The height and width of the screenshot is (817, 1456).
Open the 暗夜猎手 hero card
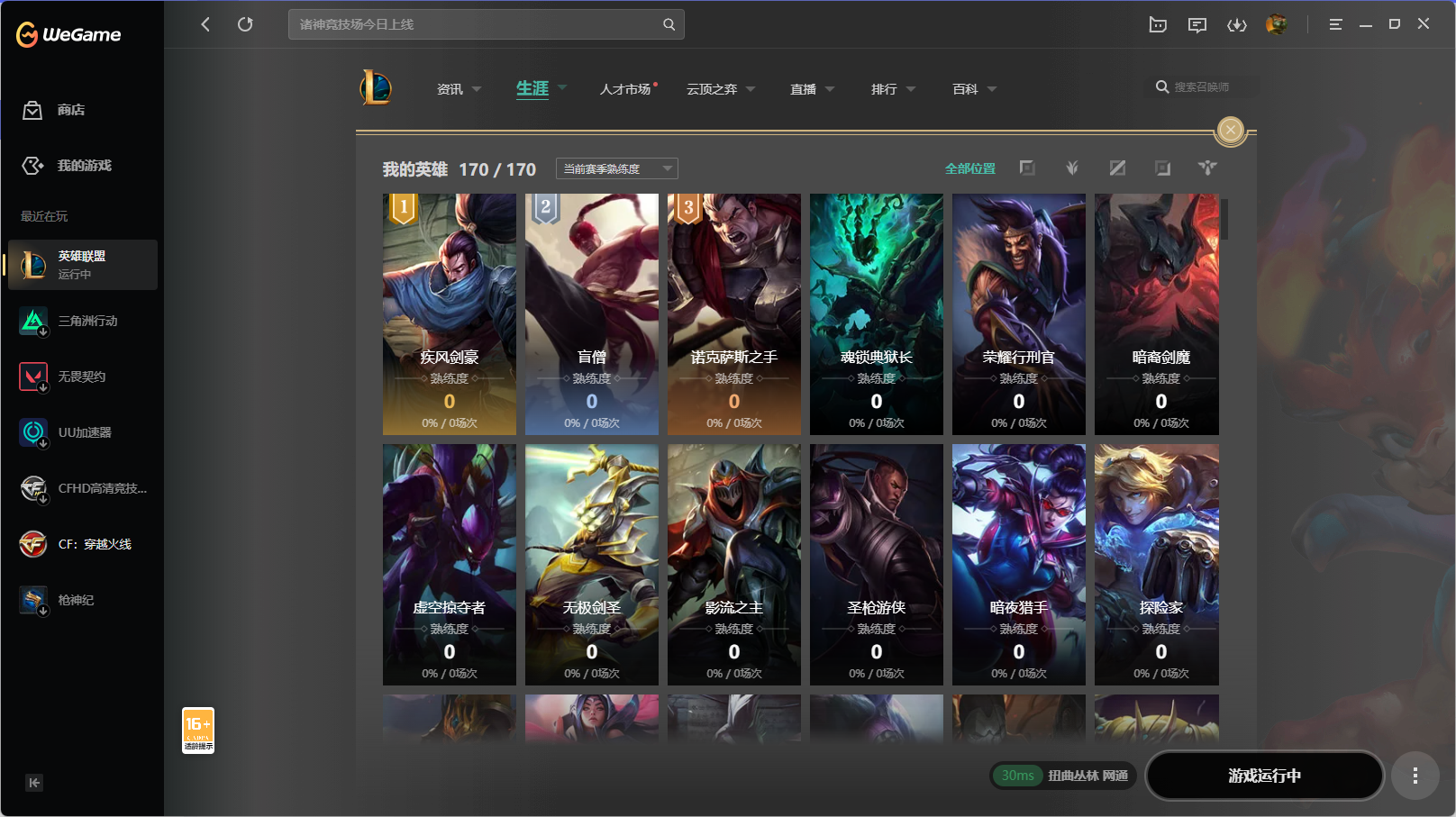[1019, 565]
